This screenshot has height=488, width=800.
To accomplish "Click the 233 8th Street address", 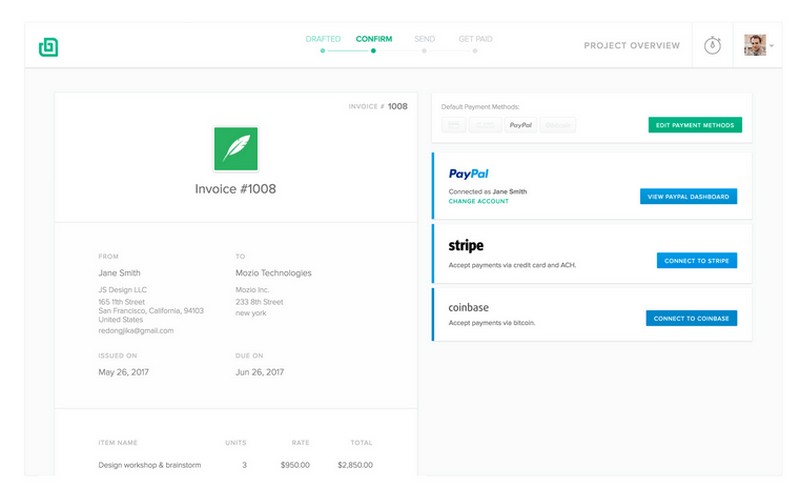I will point(259,302).
